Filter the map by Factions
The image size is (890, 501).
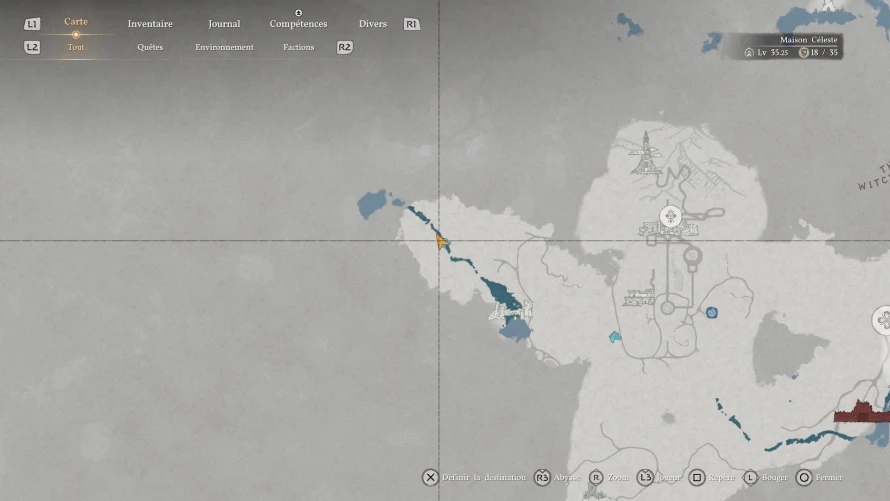click(299, 47)
